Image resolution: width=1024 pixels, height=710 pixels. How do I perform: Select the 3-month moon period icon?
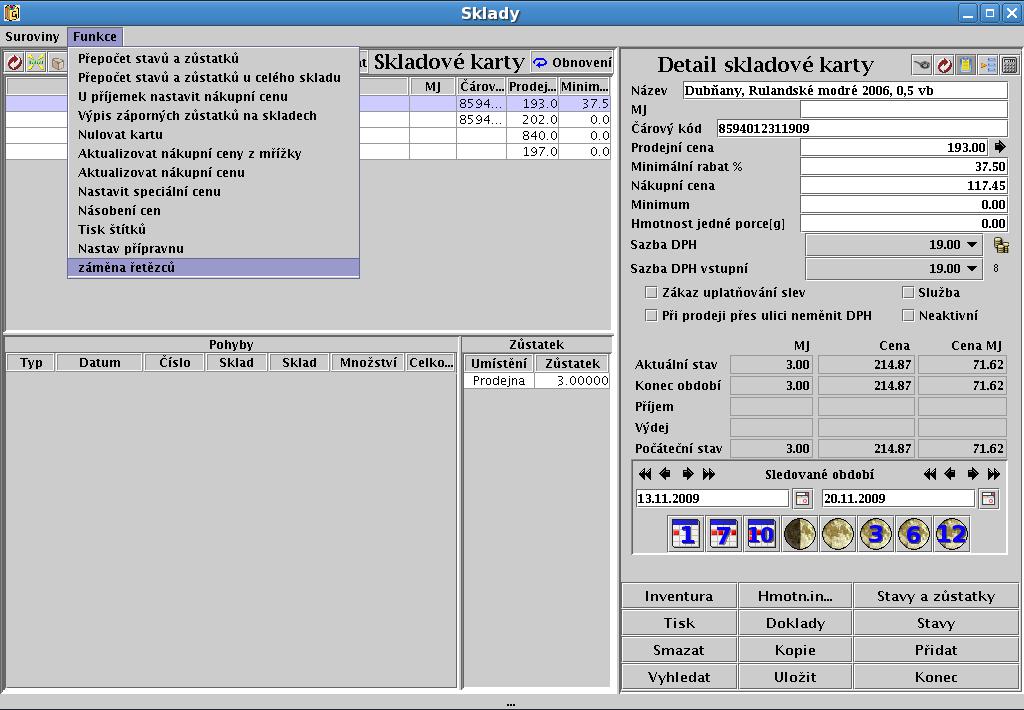(875, 534)
